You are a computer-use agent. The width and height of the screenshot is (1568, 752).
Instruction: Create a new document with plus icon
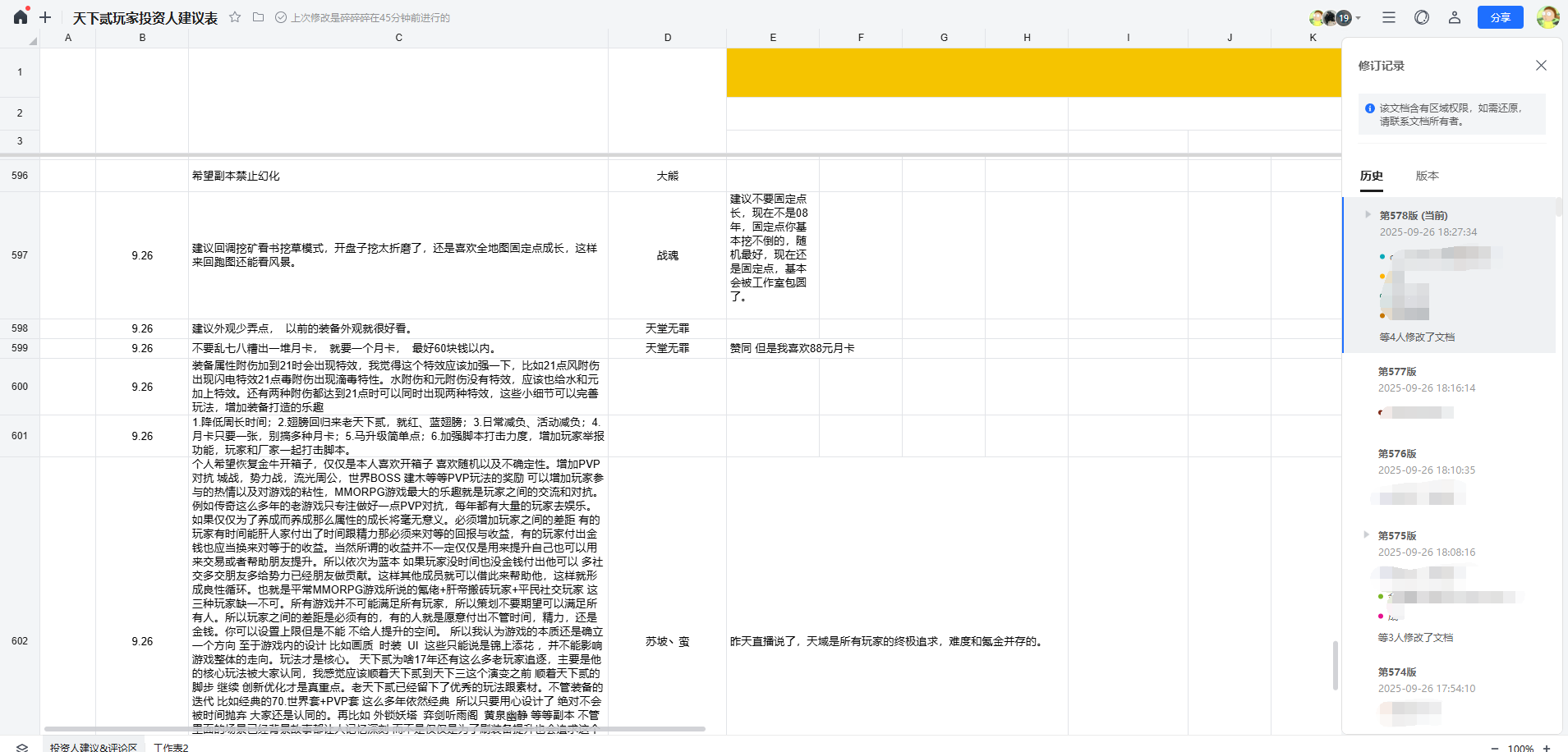click(45, 17)
